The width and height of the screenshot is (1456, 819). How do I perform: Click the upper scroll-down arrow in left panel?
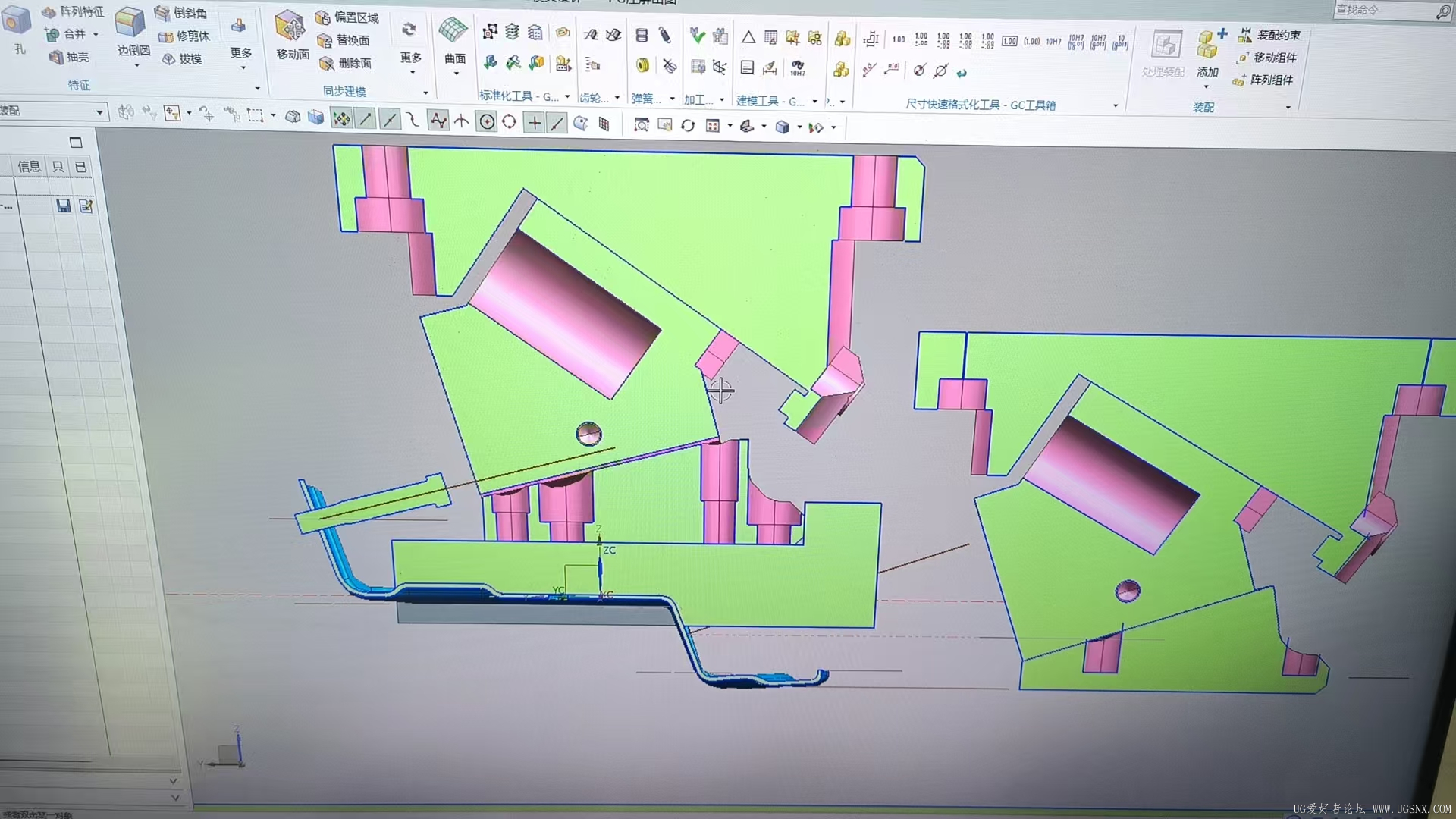coord(173,781)
